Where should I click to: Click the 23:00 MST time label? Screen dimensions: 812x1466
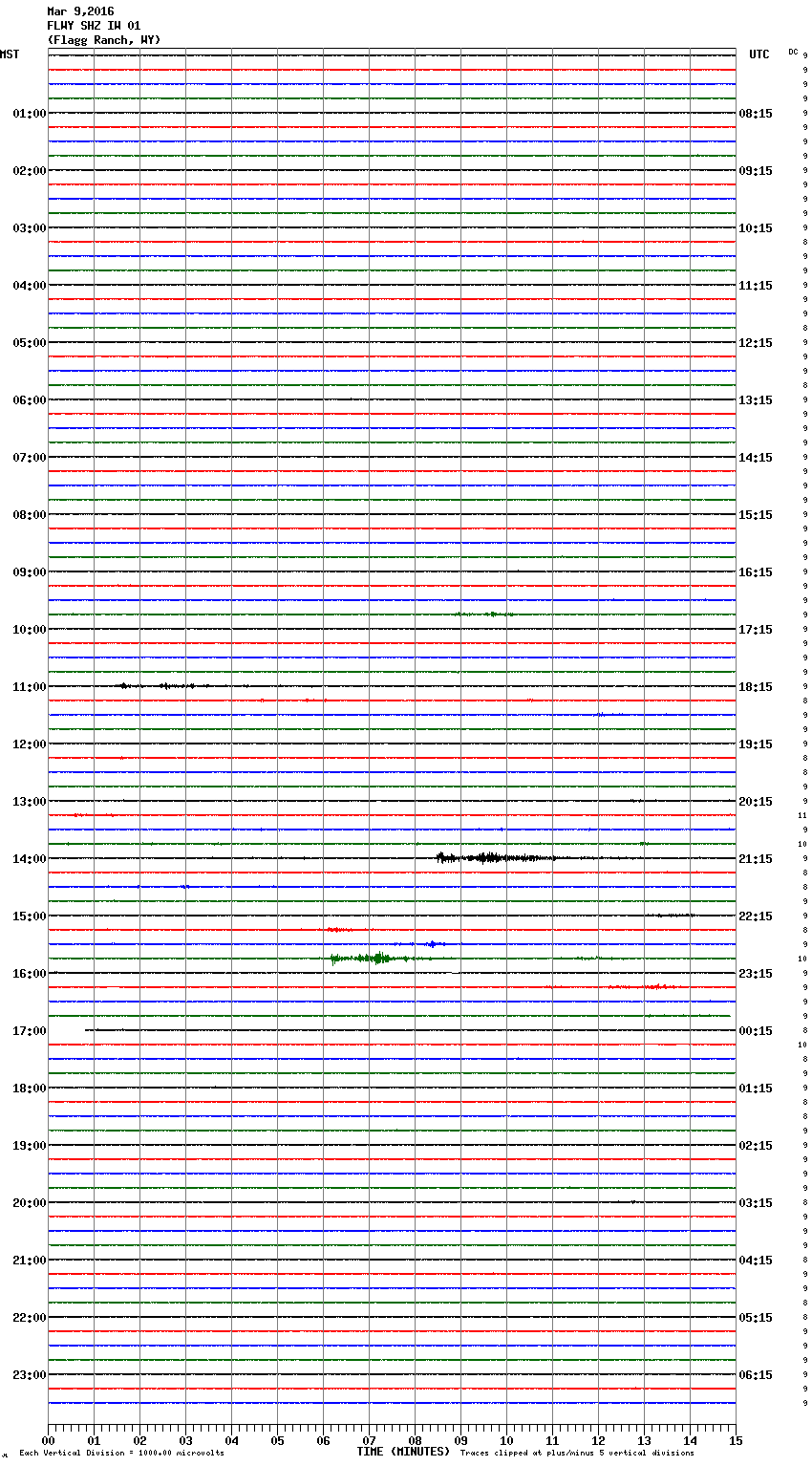(x=29, y=1375)
